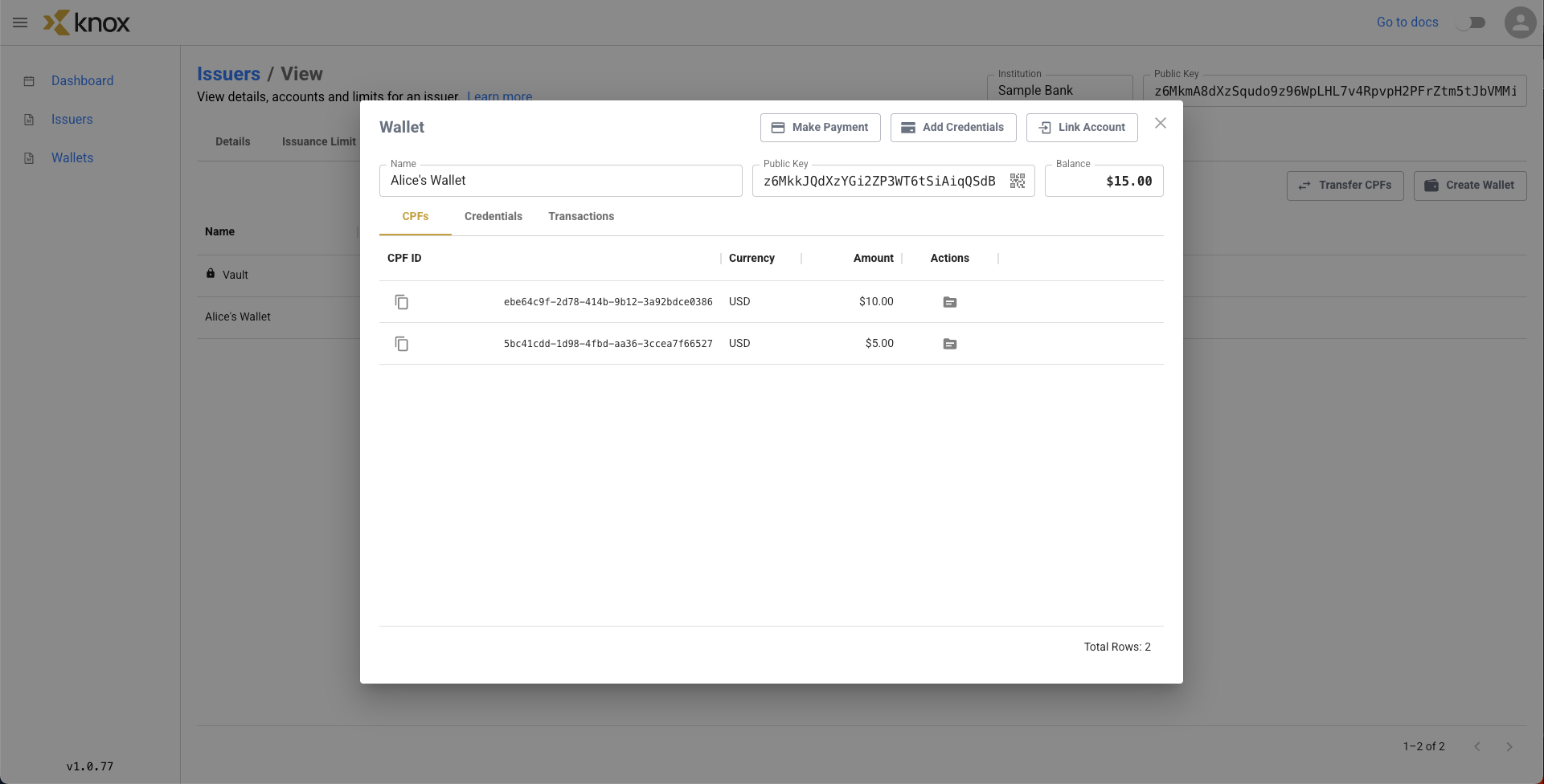
Task: Switch to the Details tab
Action: point(233,141)
